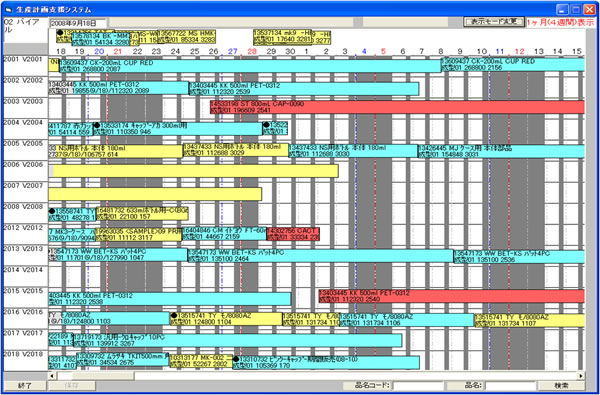Viewport: 600px width, 395px height.
Task: Click the horizontal scrollbar left arrow
Action: (52, 376)
